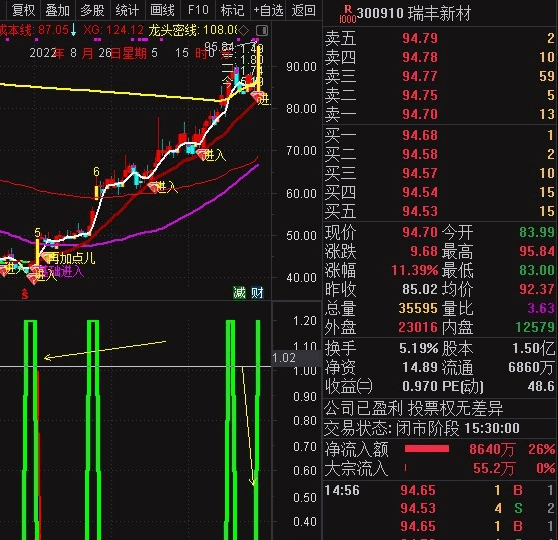Click the blue 财 finance icon
The image size is (558, 540).
257,293
